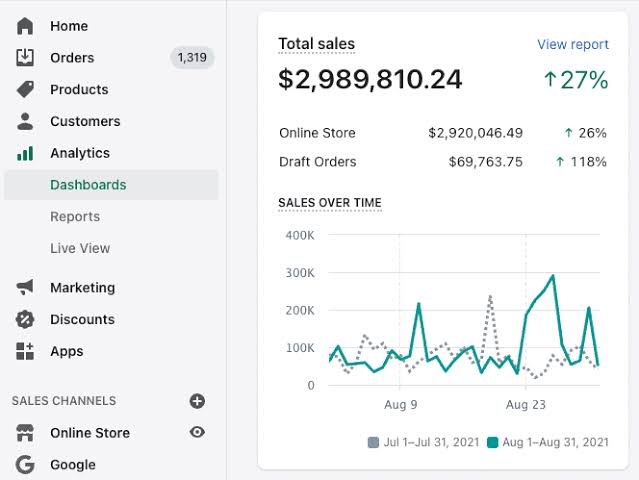Click the Customers person icon
The image size is (639, 480).
point(25,121)
